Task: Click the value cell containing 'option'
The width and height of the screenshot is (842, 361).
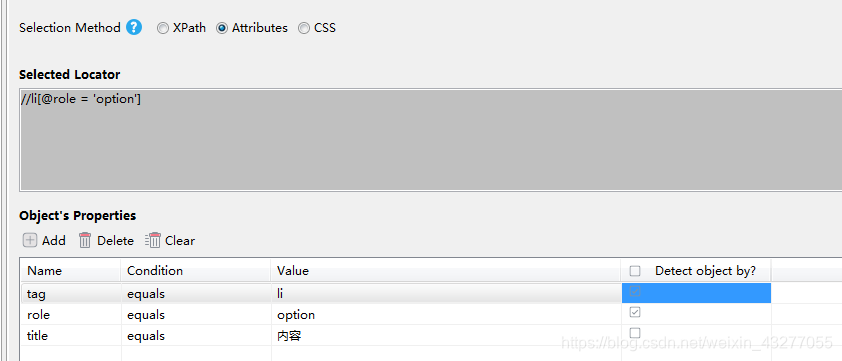Action: [x=446, y=314]
